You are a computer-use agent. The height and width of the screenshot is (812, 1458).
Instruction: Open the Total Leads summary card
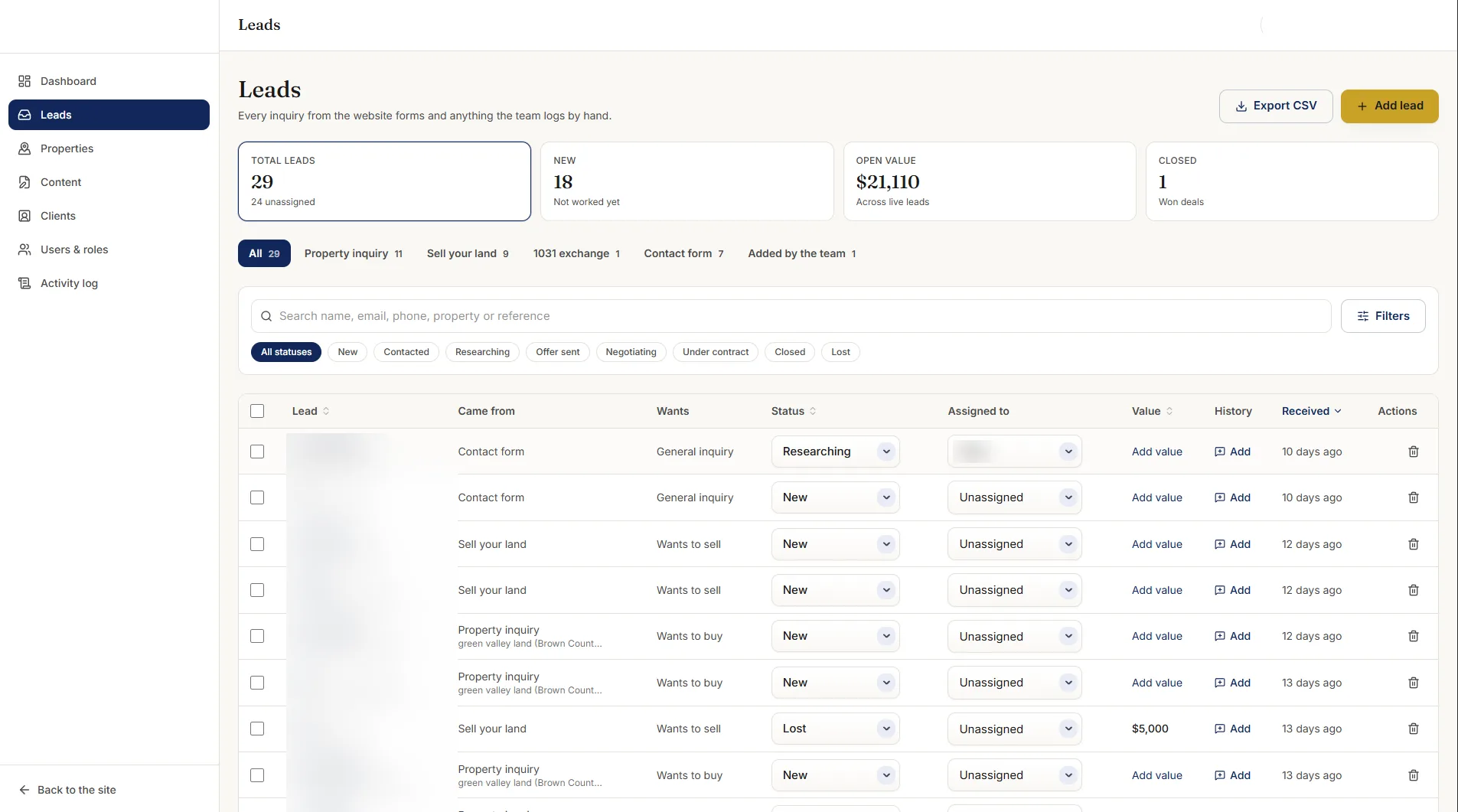click(x=384, y=181)
